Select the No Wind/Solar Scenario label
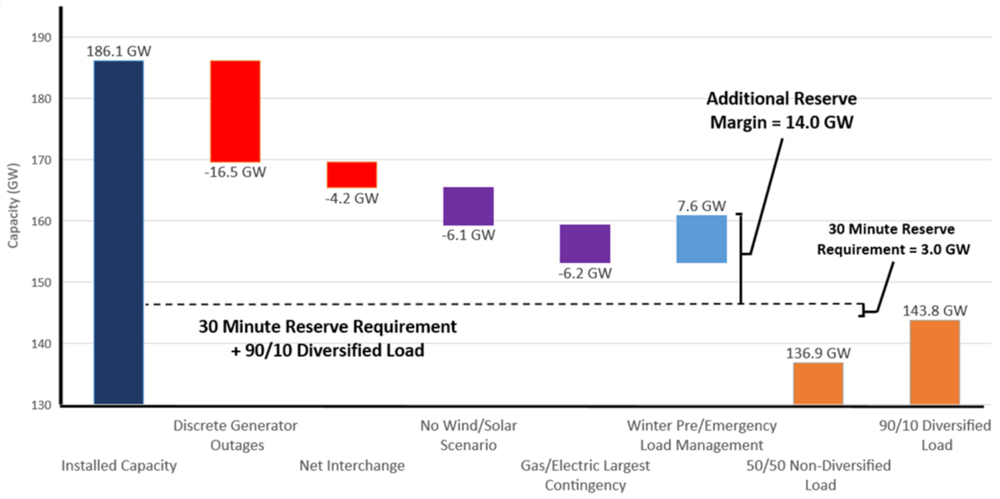The image size is (1000, 499). 468,435
